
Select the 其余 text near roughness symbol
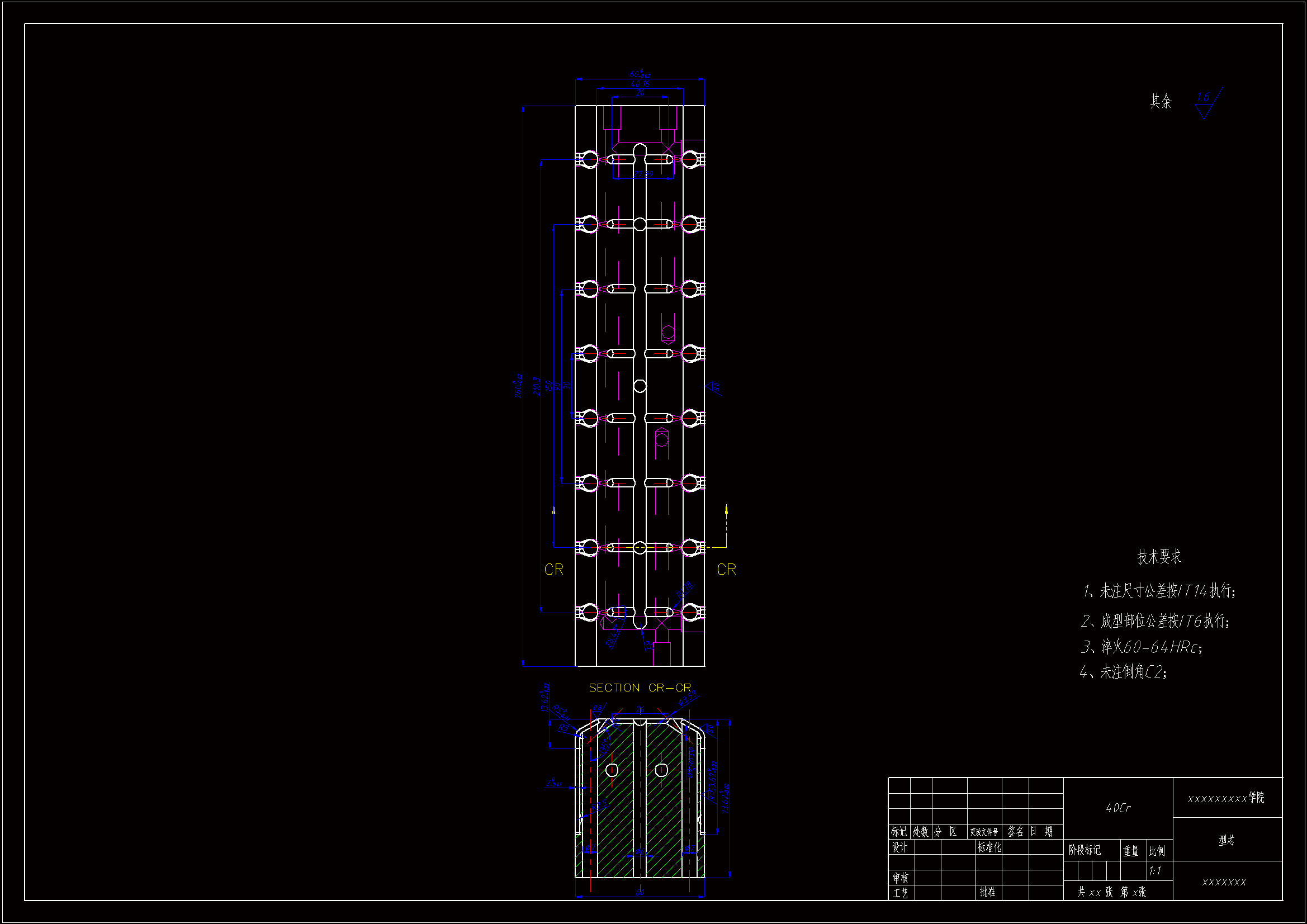(1161, 101)
